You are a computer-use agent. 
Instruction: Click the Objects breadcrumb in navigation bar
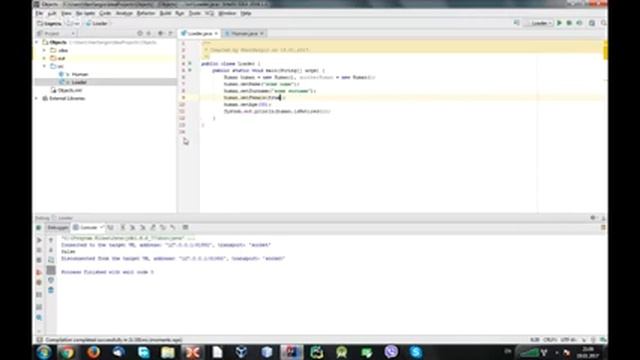49,24
